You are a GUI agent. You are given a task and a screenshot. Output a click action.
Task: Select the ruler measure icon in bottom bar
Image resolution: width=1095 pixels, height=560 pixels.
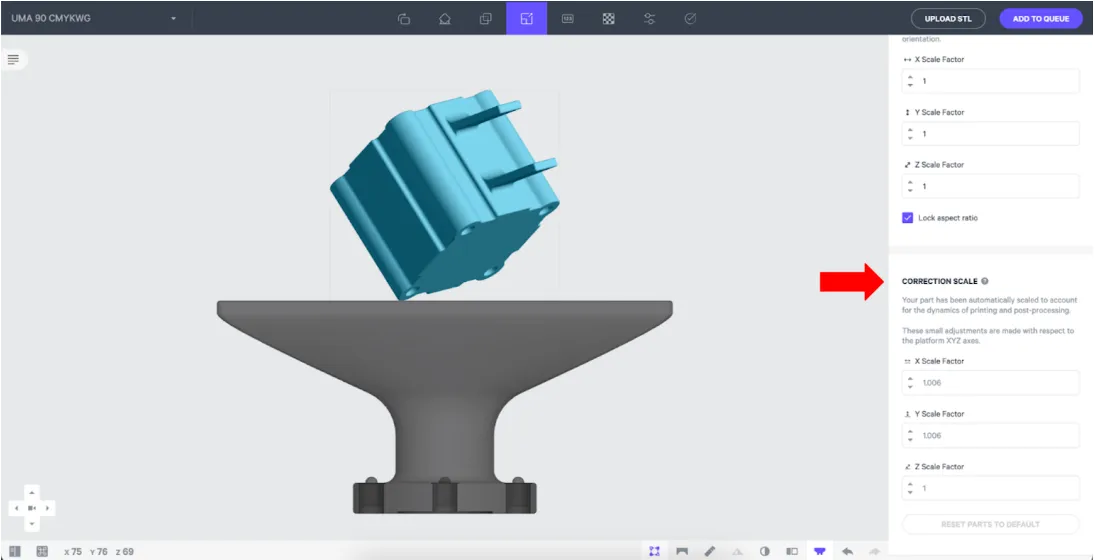coord(710,551)
